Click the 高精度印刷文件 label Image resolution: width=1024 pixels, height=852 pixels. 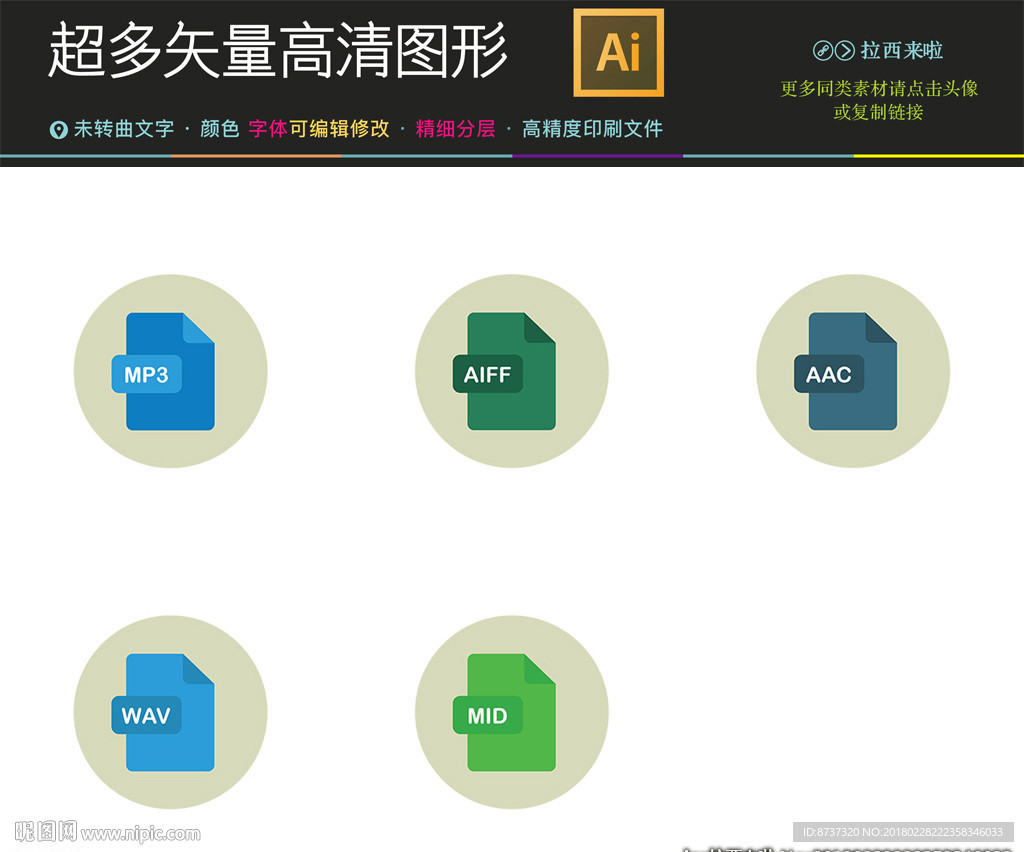[592, 129]
